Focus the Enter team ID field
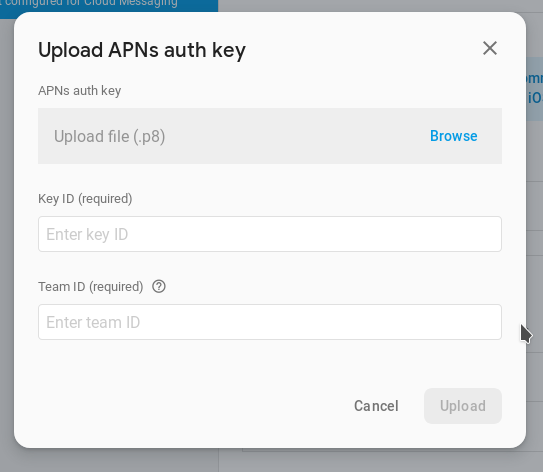The width and height of the screenshot is (543, 472). click(x=270, y=322)
